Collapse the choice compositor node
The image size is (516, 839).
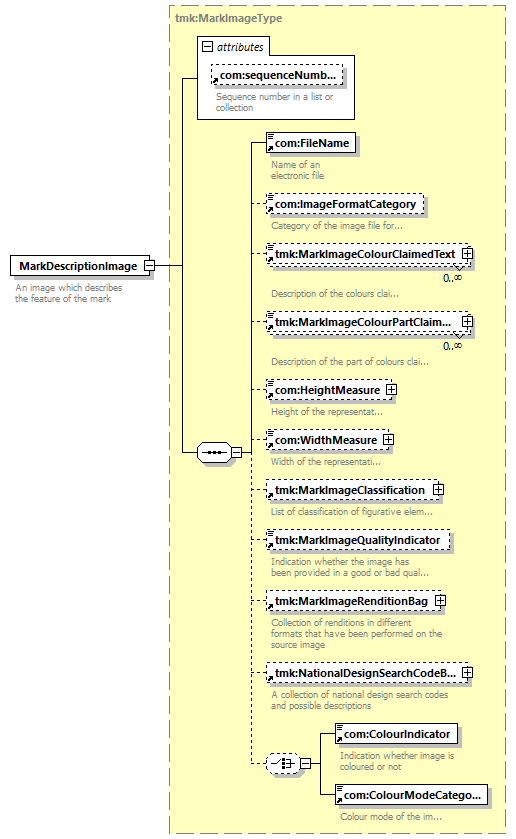(305, 764)
